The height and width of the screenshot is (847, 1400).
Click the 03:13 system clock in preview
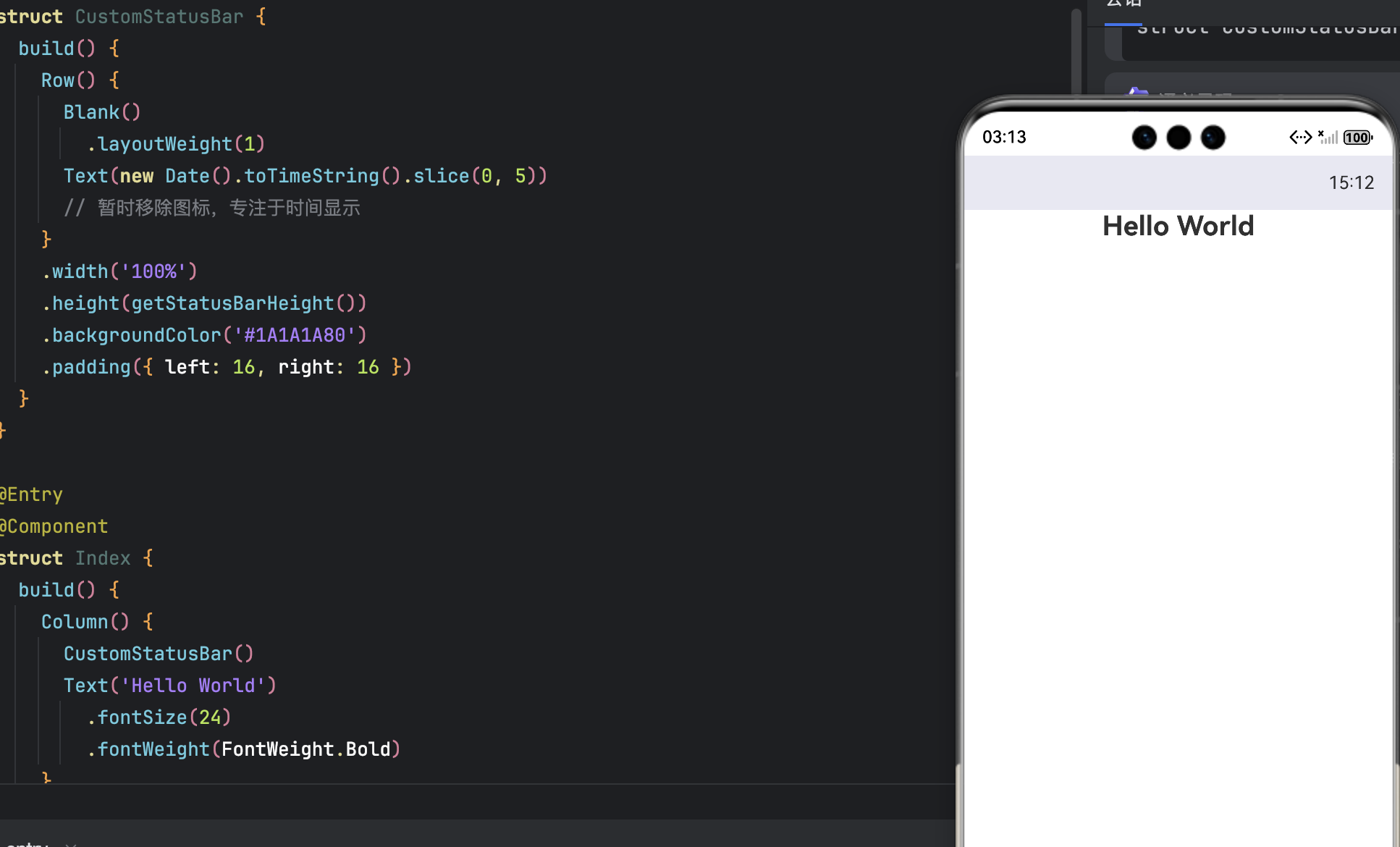click(1004, 138)
